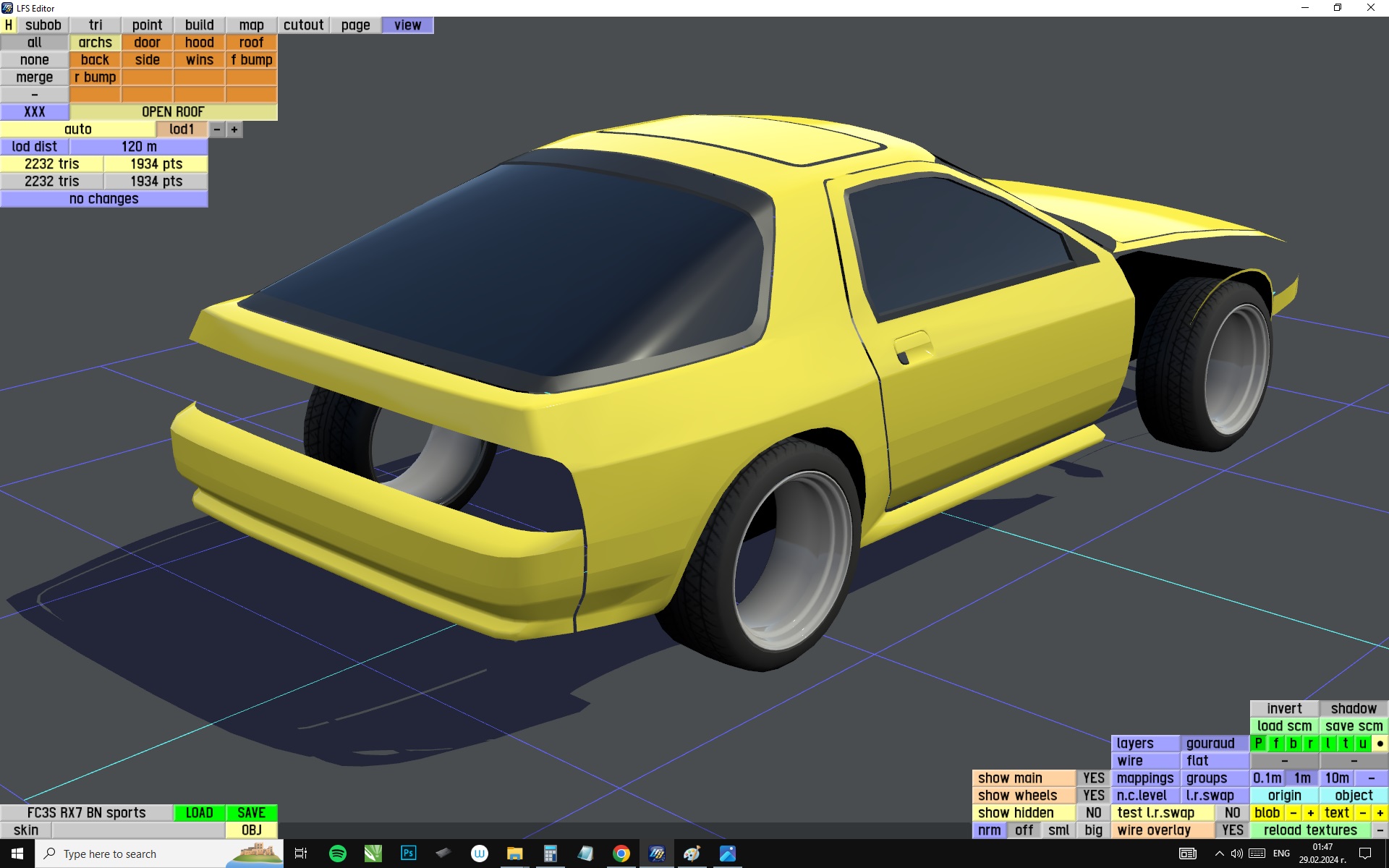Open the build tab
Screen dimensions: 1389x868
click(x=199, y=25)
